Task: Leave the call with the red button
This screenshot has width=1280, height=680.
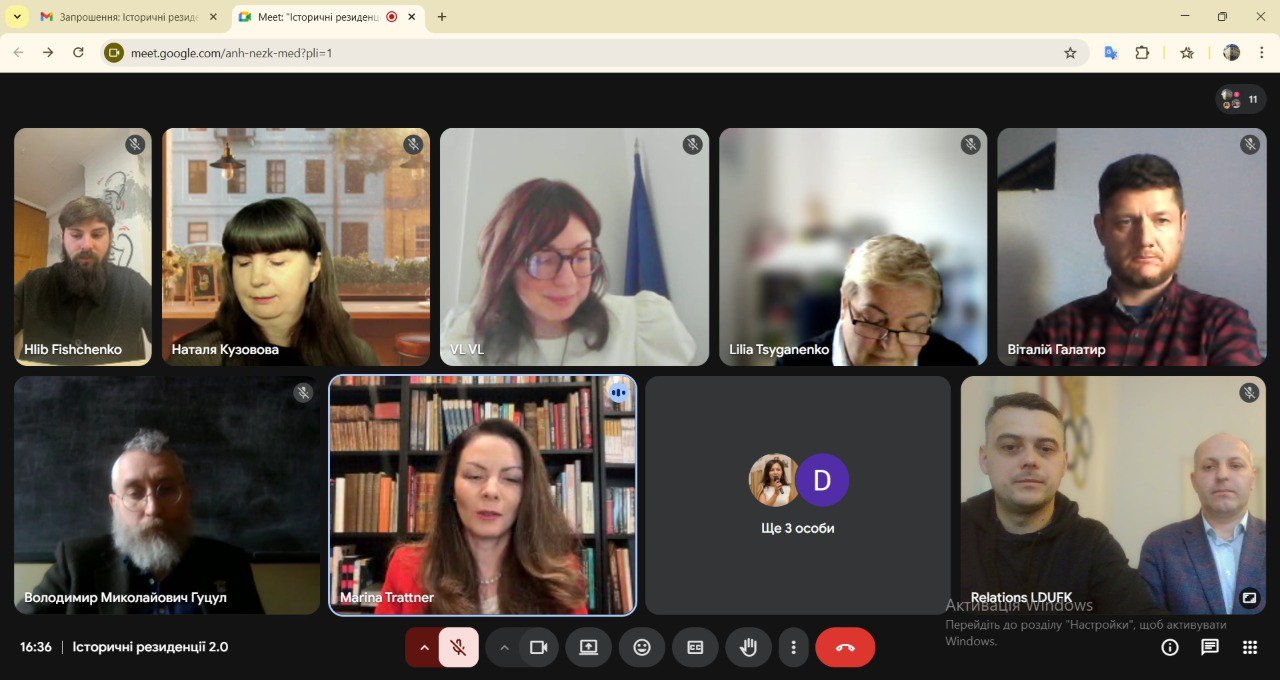Action: pyautogui.click(x=845, y=647)
